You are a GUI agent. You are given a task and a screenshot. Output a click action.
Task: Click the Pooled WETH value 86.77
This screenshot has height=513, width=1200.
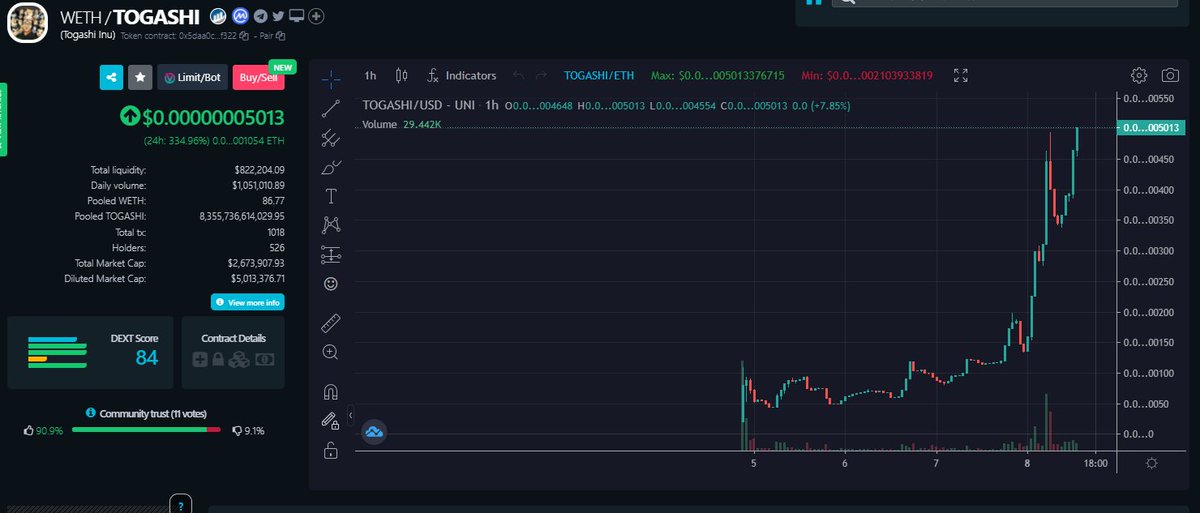tap(272, 201)
